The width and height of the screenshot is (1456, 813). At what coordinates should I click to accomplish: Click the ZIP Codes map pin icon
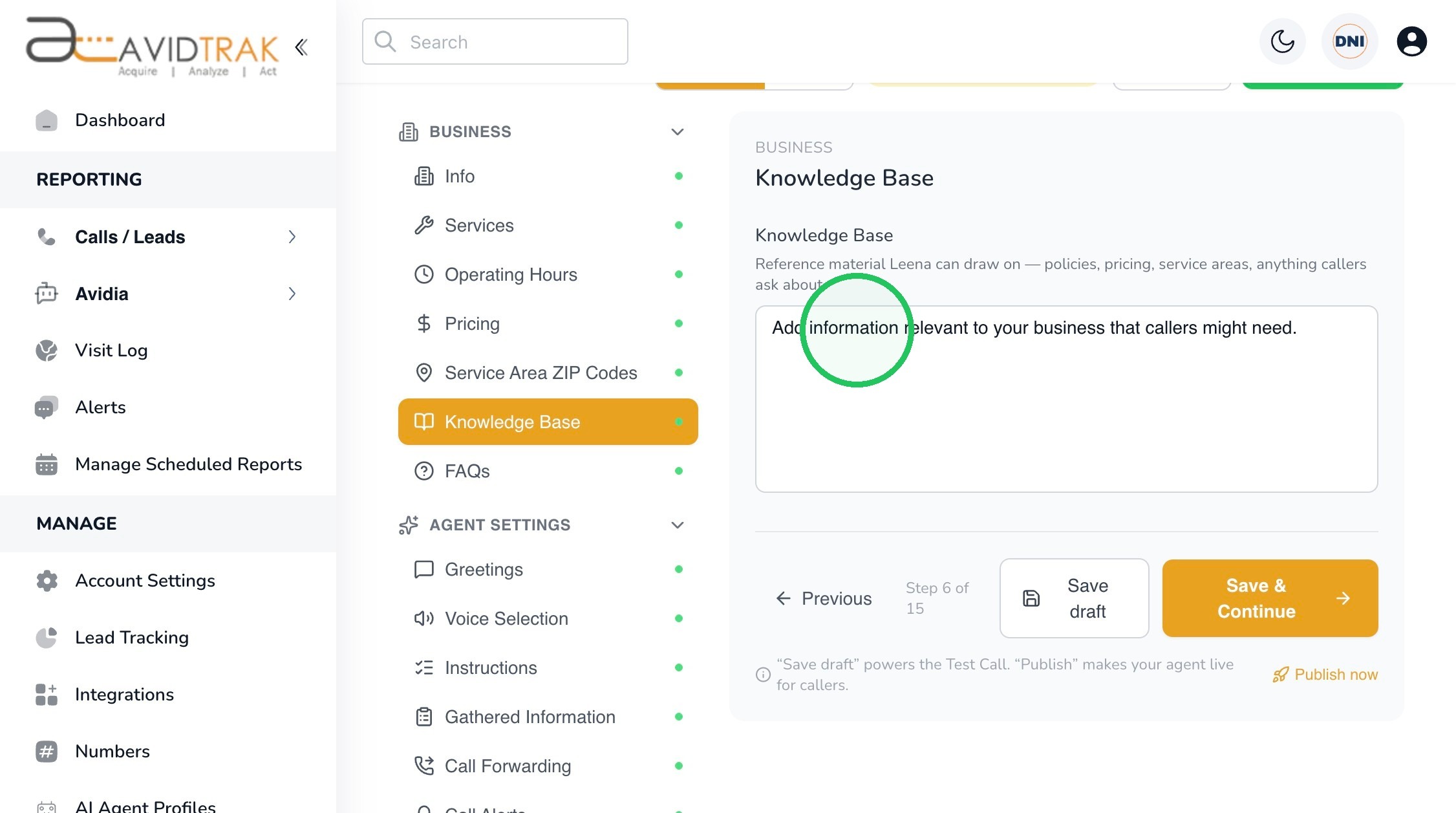tap(424, 373)
